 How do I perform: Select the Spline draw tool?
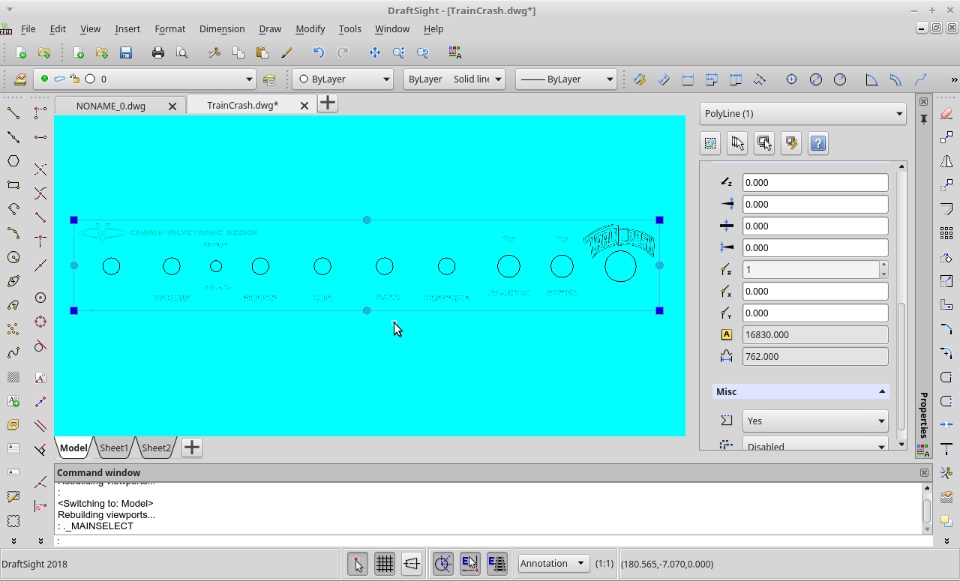click(x=13, y=353)
